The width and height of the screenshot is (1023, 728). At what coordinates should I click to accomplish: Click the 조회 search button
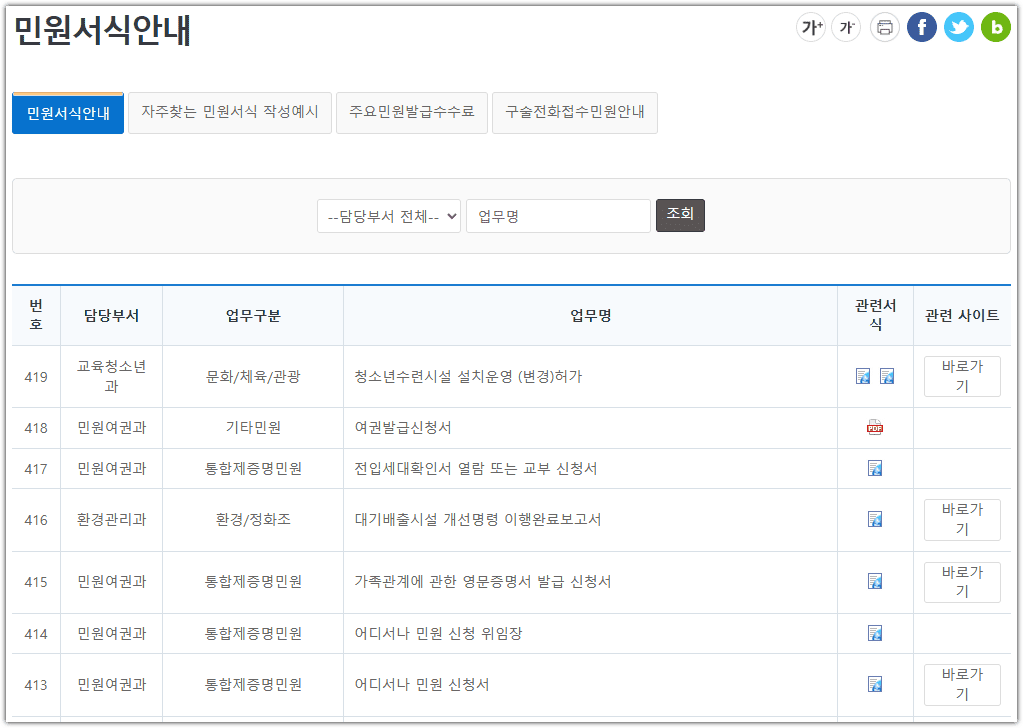680,215
